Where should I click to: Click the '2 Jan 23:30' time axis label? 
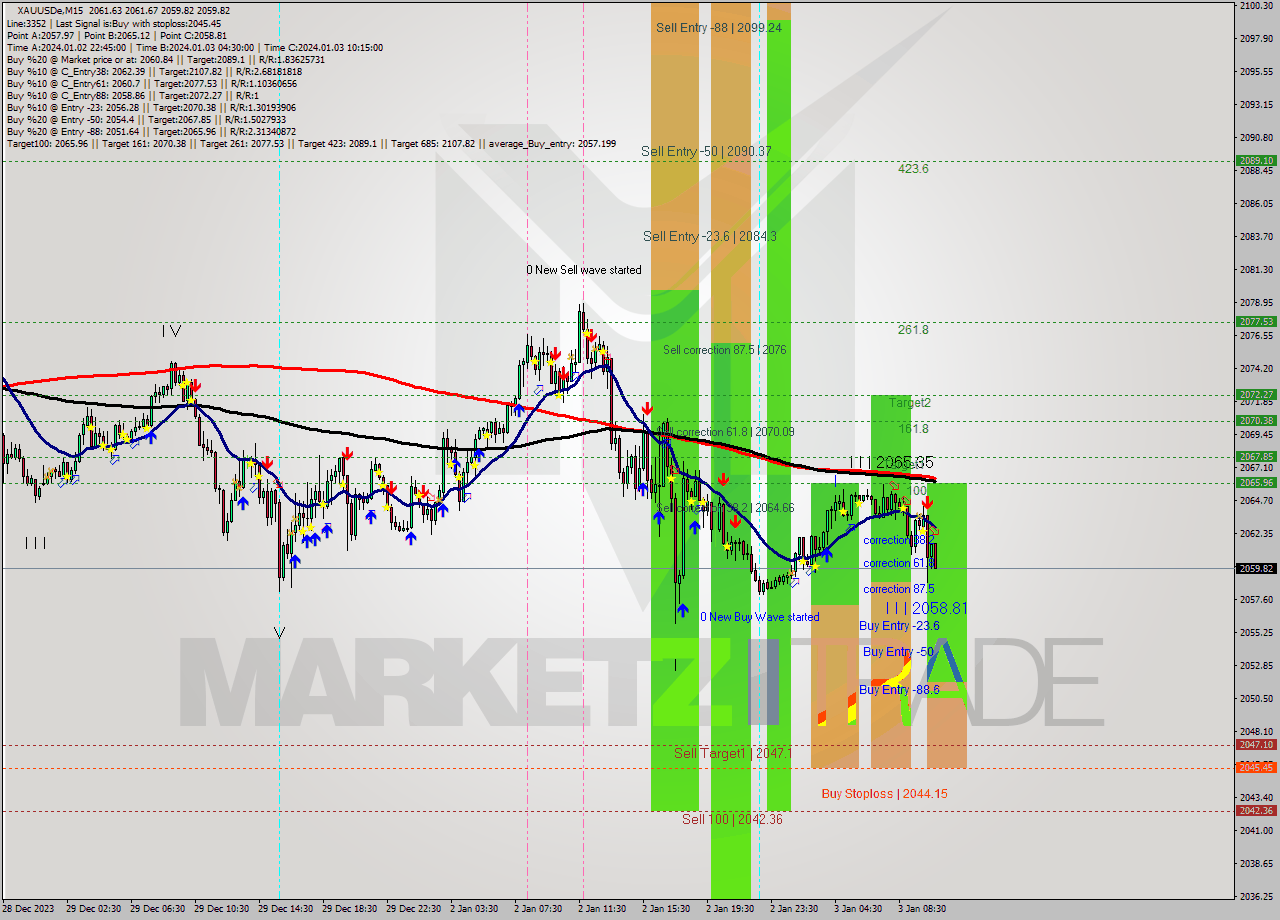click(795, 909)
